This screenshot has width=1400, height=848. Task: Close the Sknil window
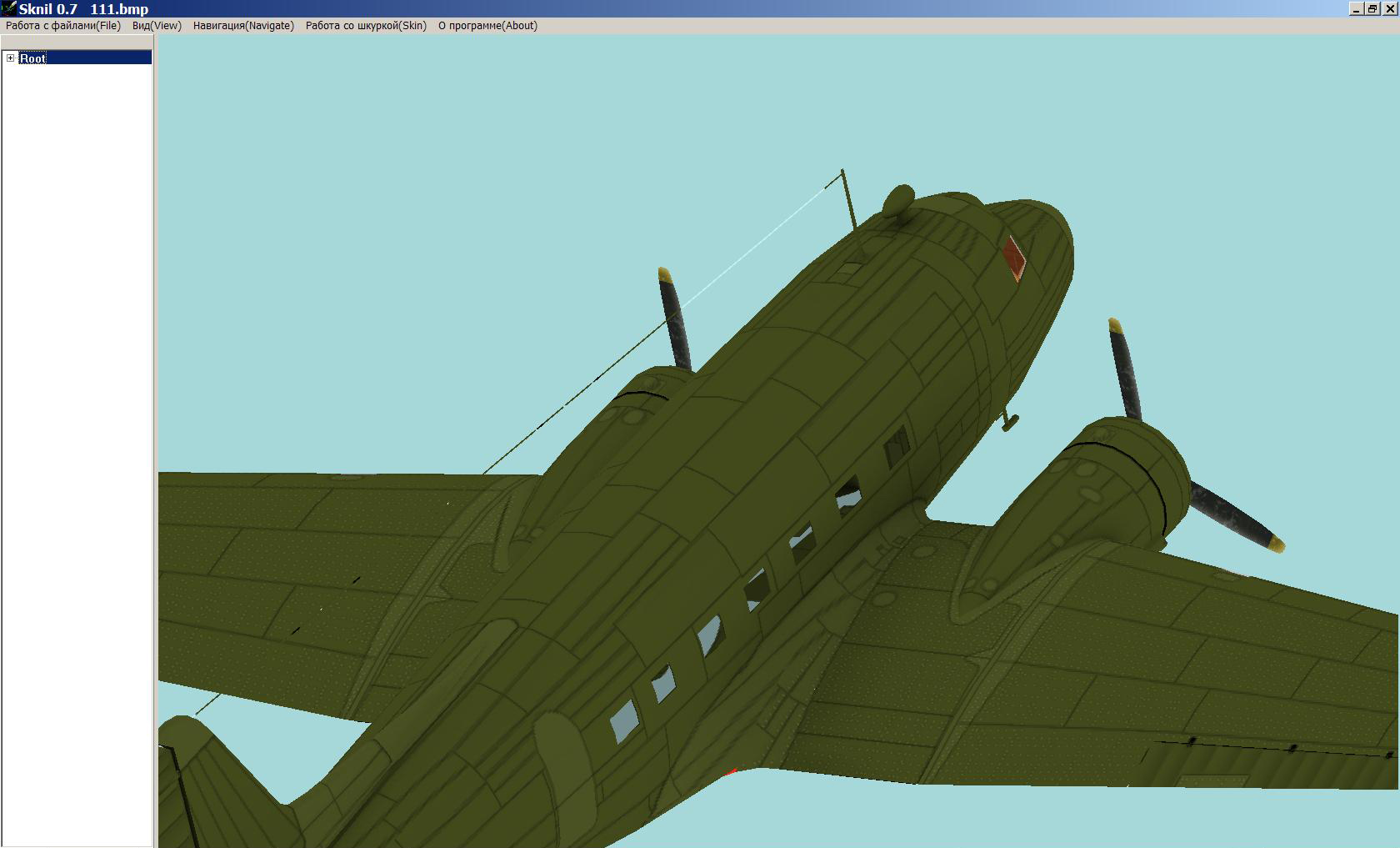click(x=1389, y=9)
